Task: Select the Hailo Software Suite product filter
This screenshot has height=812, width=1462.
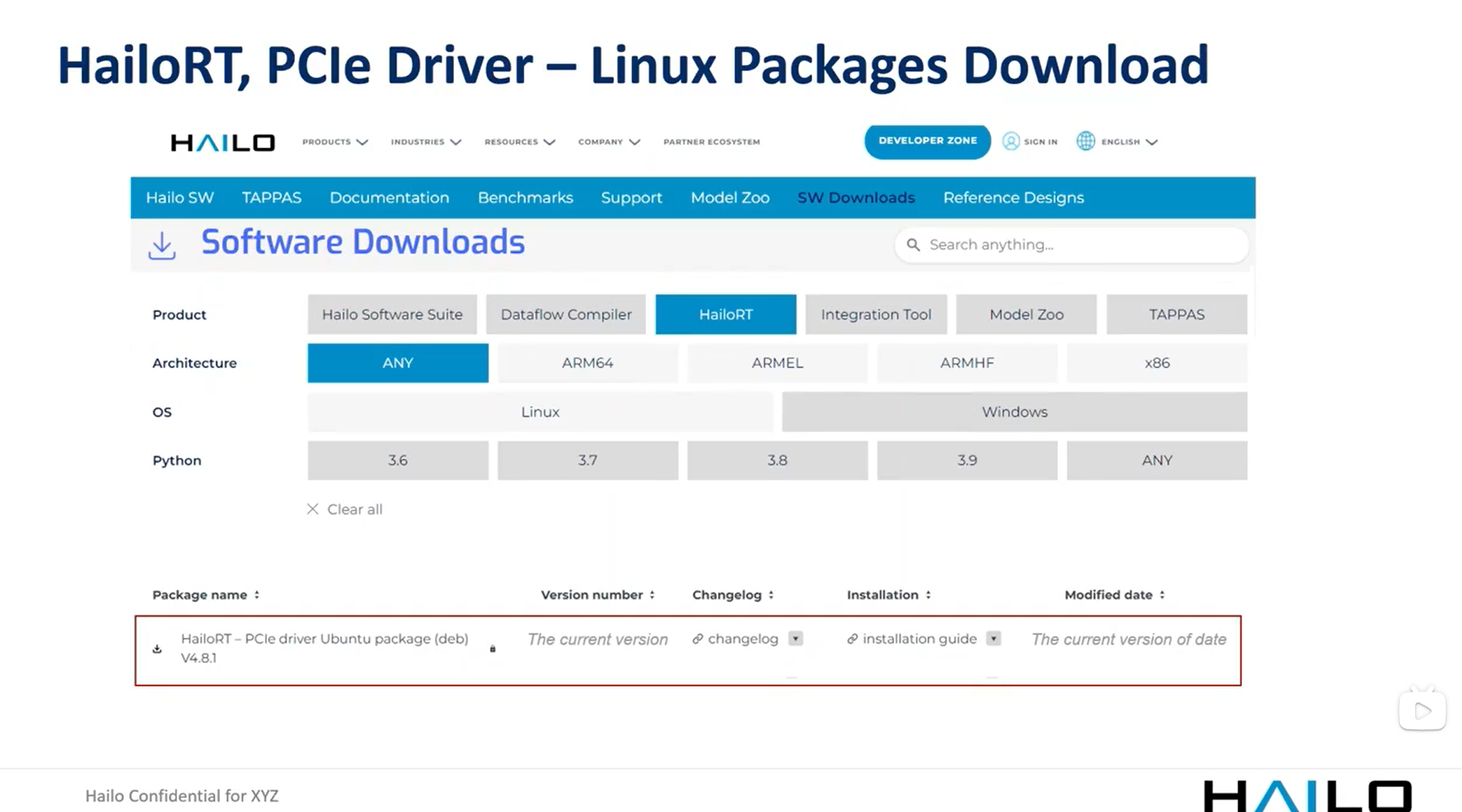Action: pos(392,314)
